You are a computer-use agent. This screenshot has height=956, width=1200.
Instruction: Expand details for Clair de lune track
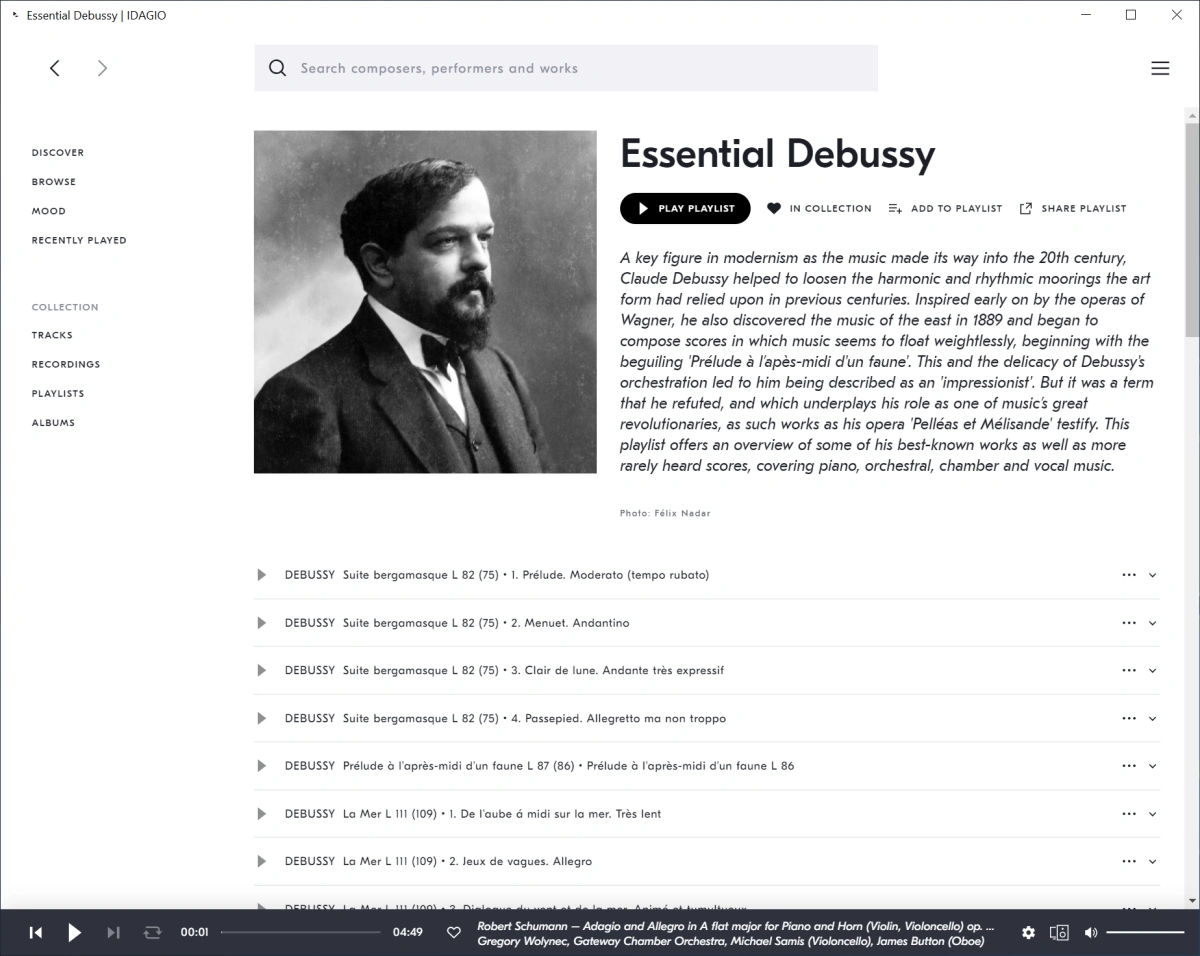(x=1152, y=670)
